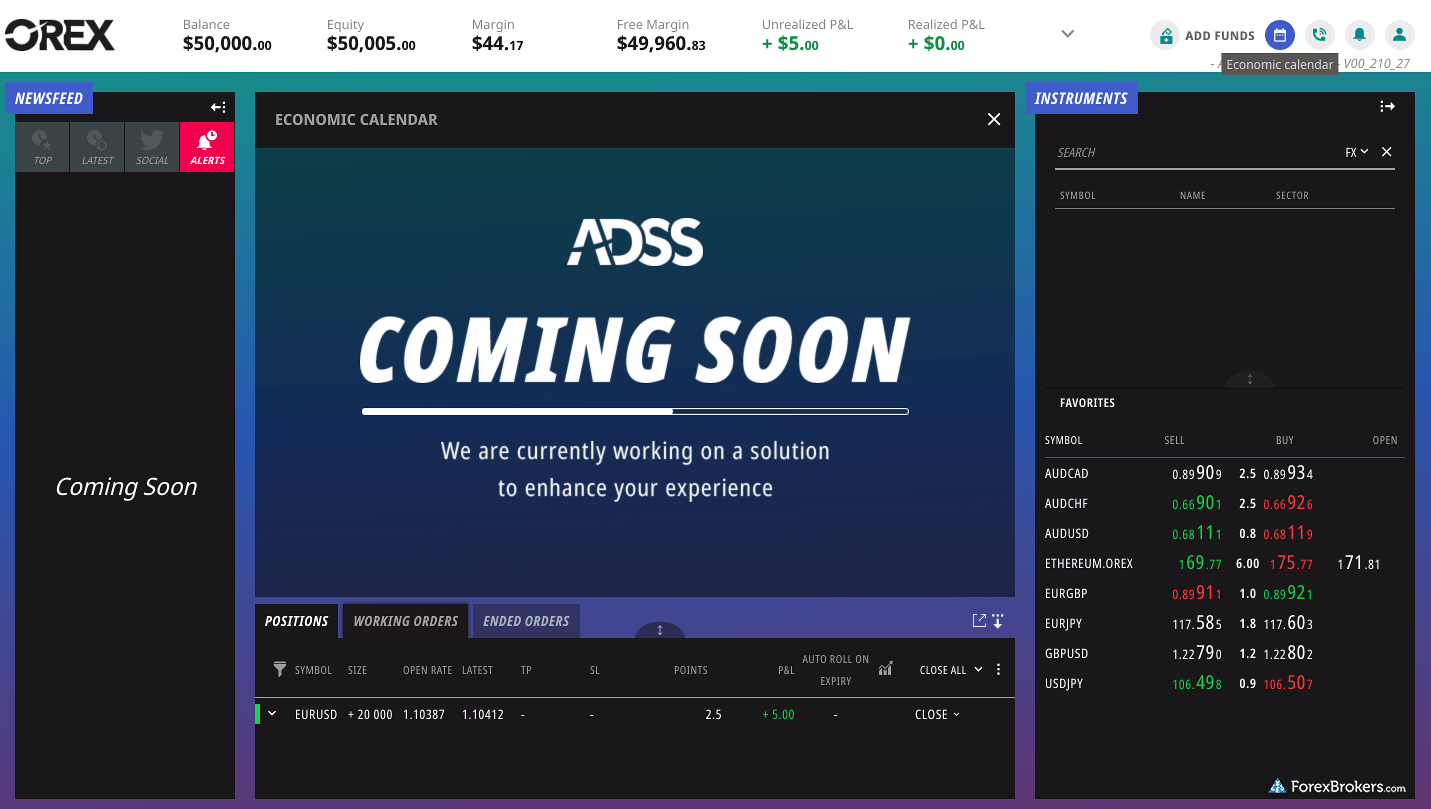
Task: Select AUDCAD in Favorites
Action: point(1066,474)
